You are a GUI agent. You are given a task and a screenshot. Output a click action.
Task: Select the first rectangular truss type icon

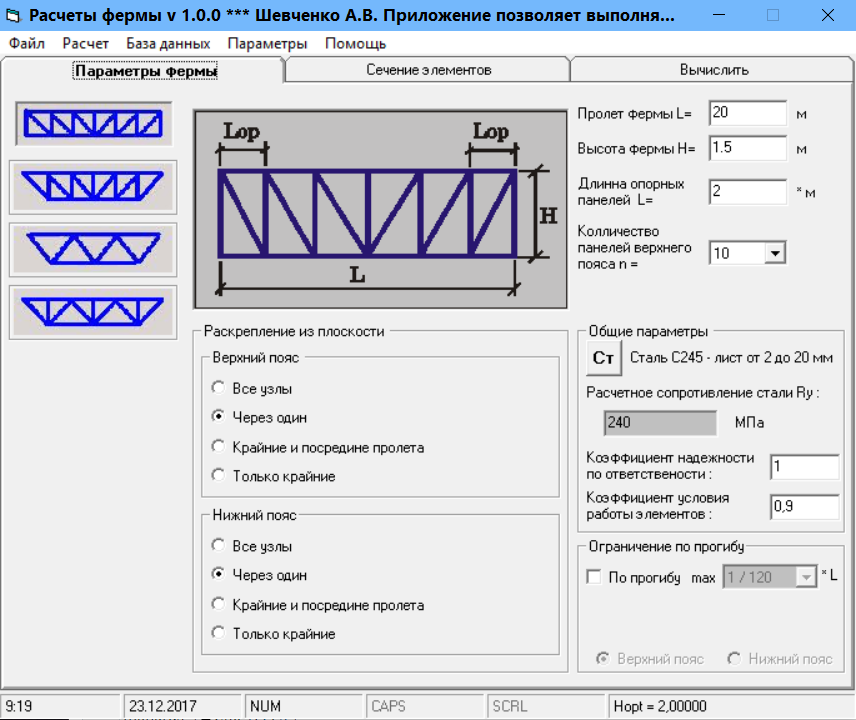(x=93, y=124)
